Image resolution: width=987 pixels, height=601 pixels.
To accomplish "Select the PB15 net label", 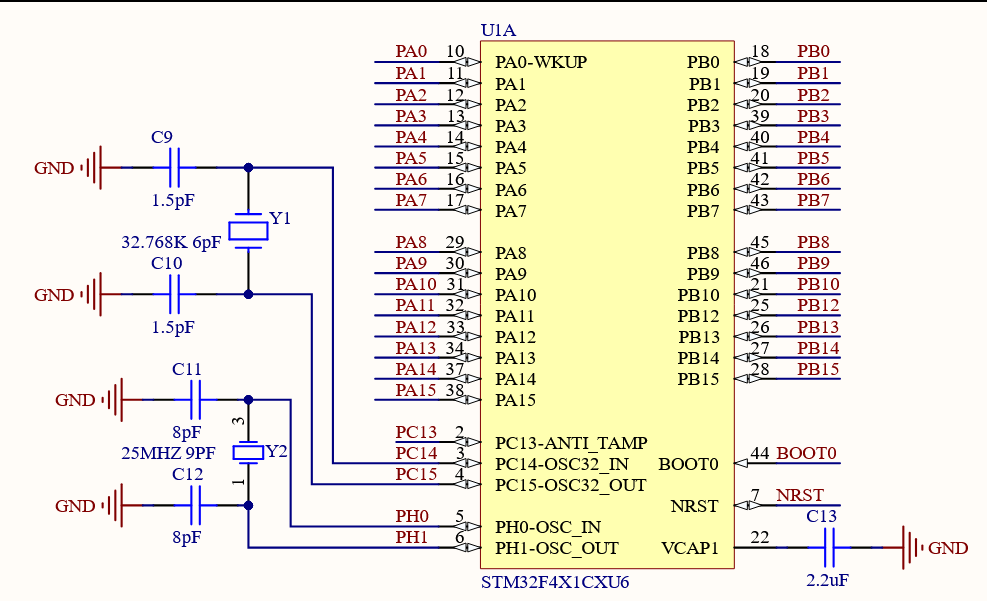I will coord(818,369).
